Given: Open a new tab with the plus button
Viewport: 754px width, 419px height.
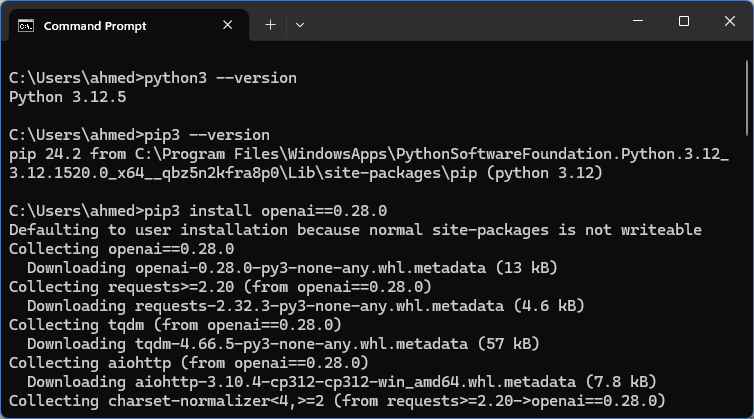Looking at the screenshot, I should click(270, 25).
